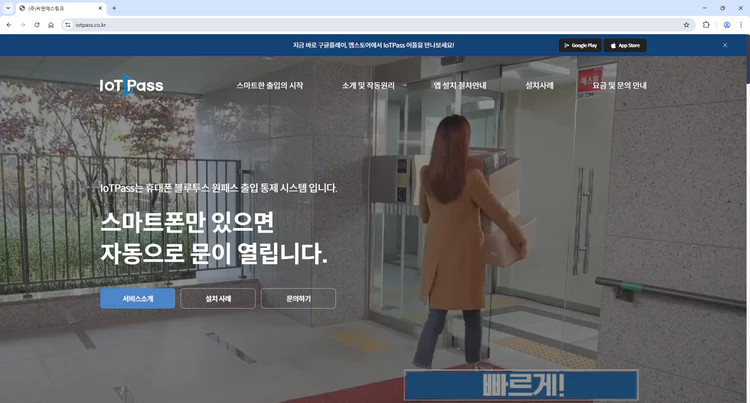Open the browser extensions puzzle icon

click(706, 24)
